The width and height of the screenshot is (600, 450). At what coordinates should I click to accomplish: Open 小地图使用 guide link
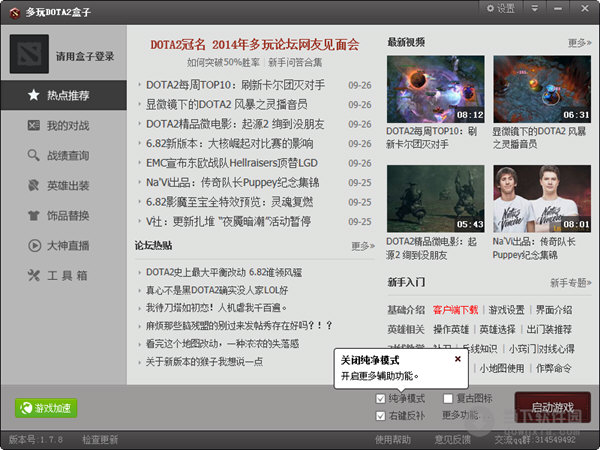click(x=502, y=368)
